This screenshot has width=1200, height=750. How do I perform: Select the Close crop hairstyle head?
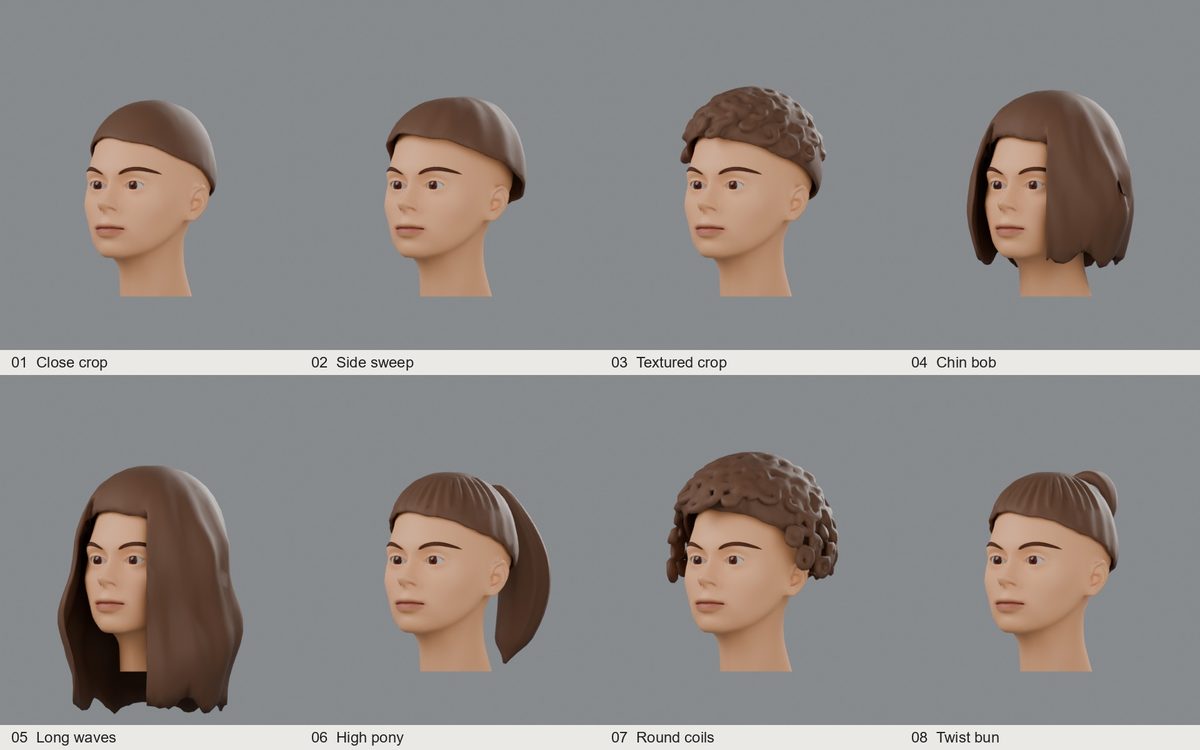tap(150, 198)
